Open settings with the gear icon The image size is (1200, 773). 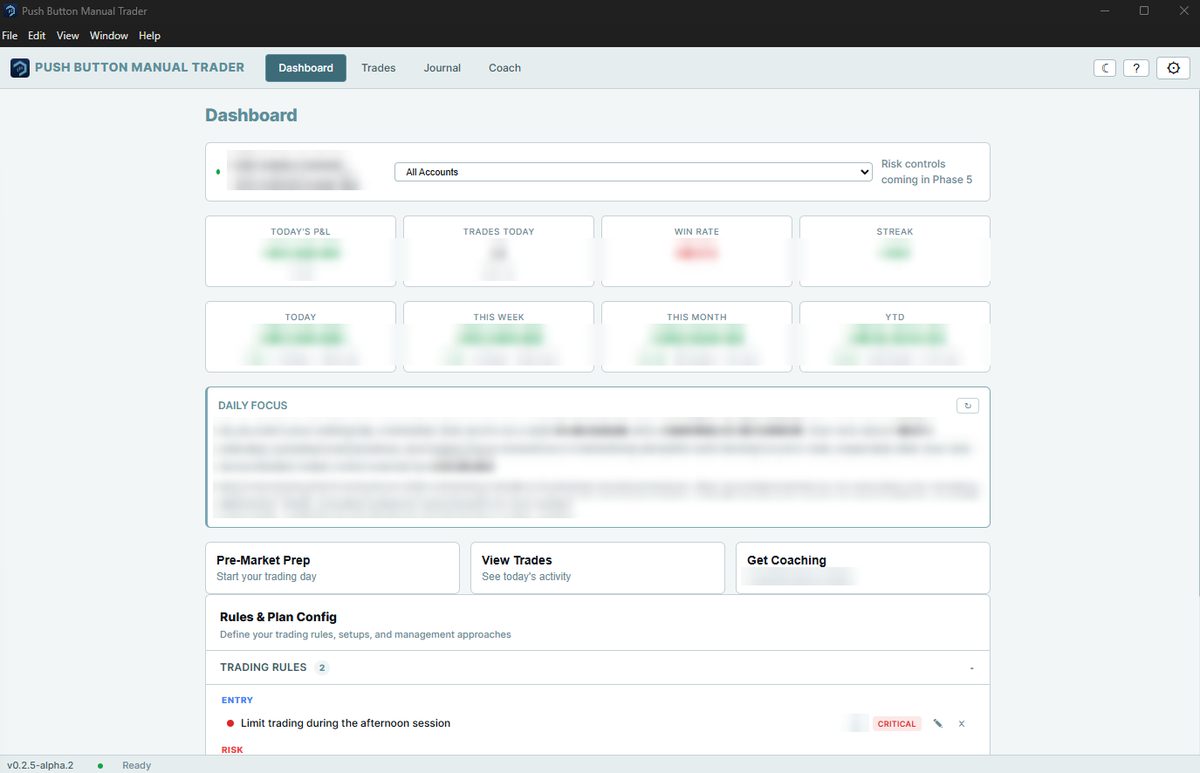coord(1174,68)
